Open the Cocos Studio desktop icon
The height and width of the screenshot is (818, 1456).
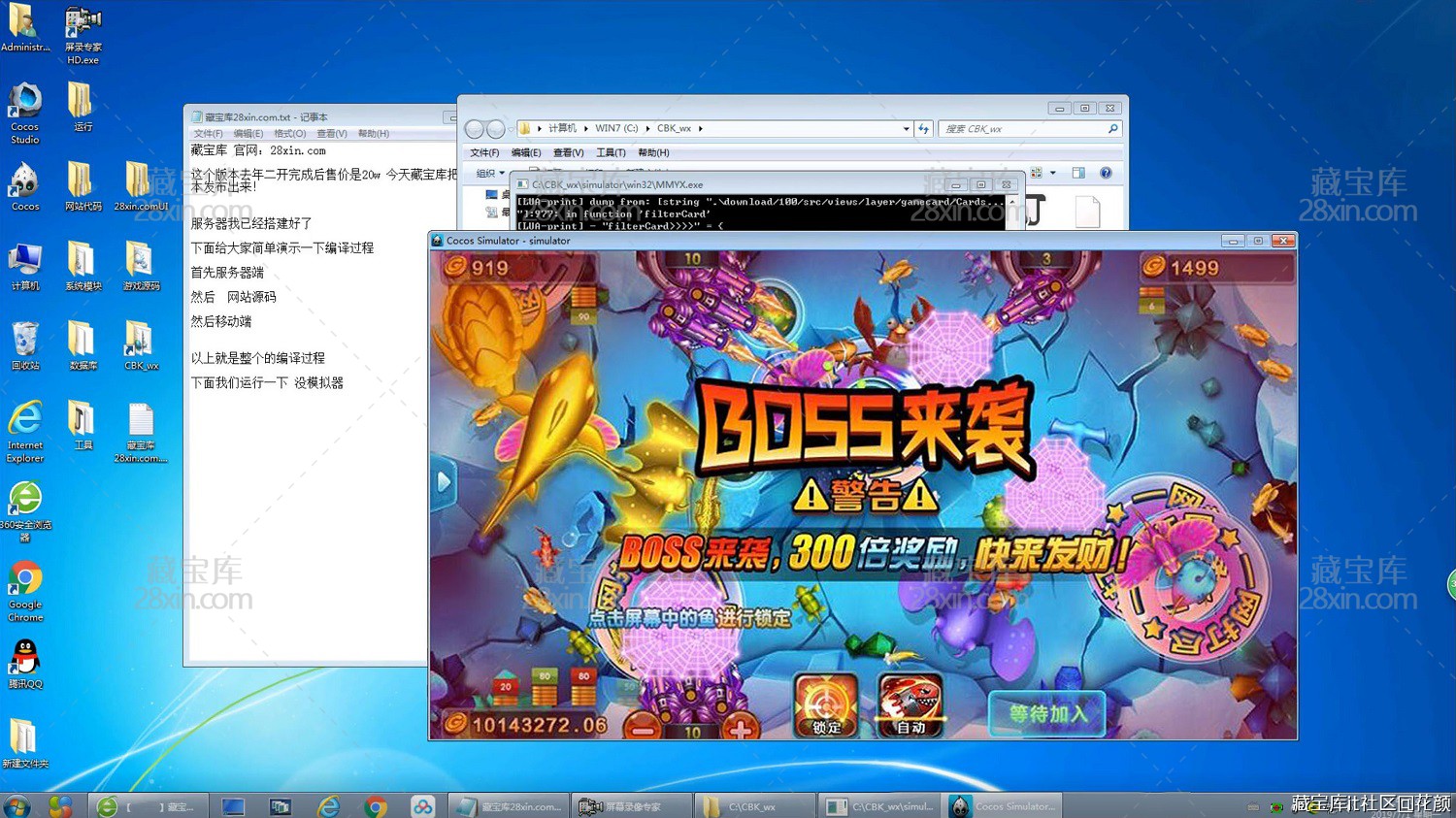[x=24, y=113]
